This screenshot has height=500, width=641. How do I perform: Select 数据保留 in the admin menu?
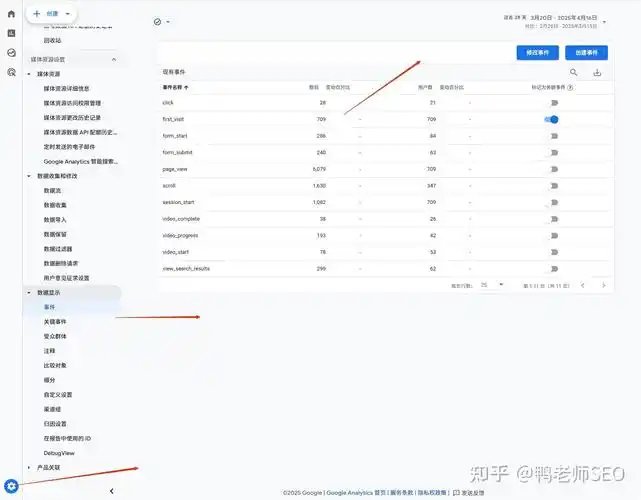(x=55, y=234)
